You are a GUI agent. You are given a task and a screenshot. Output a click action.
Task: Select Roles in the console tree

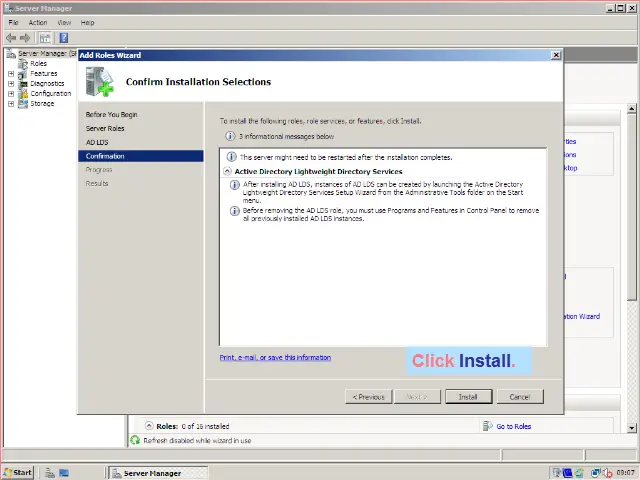(x=38, y=64)
